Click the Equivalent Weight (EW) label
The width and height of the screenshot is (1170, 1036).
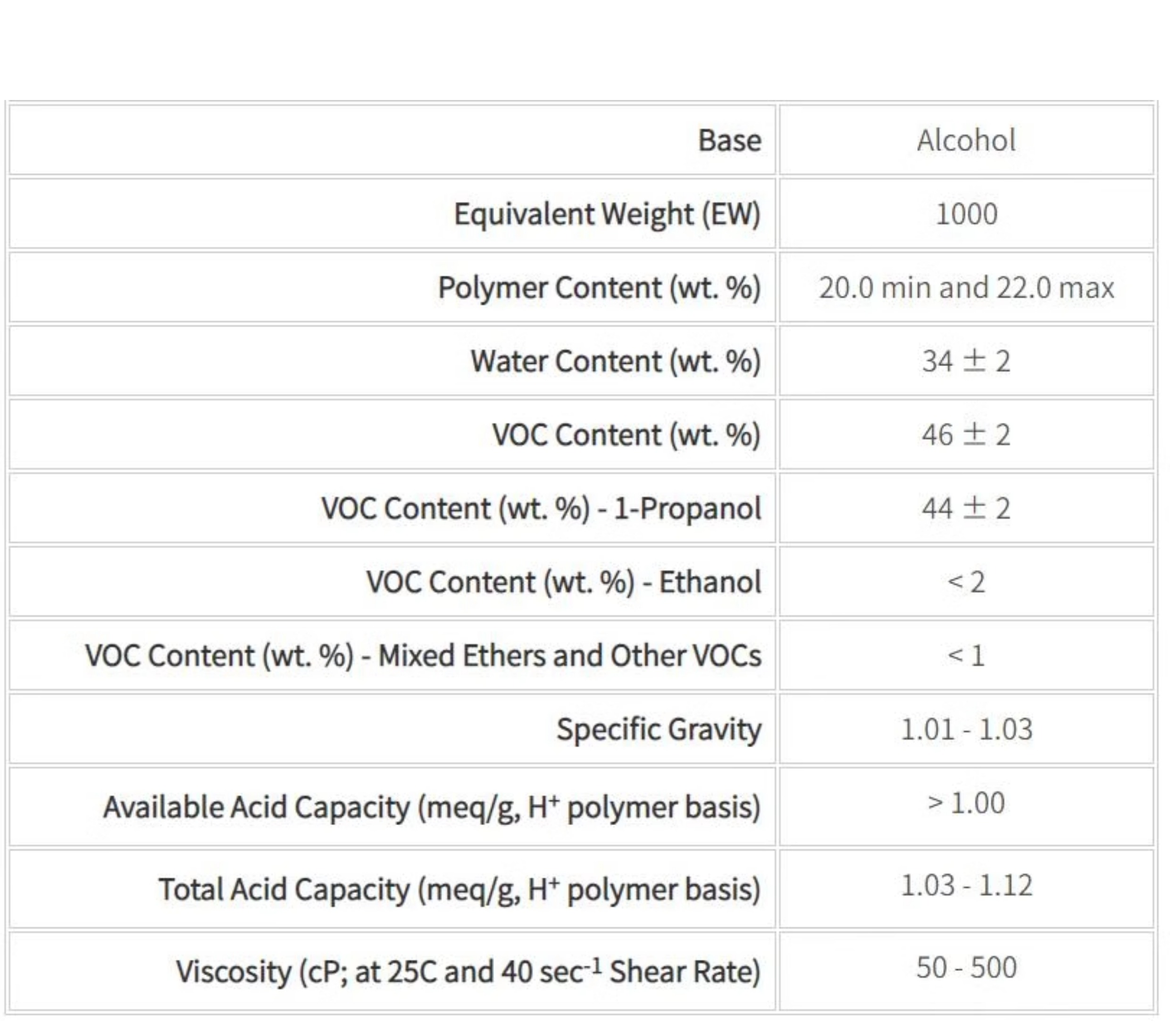607,214
